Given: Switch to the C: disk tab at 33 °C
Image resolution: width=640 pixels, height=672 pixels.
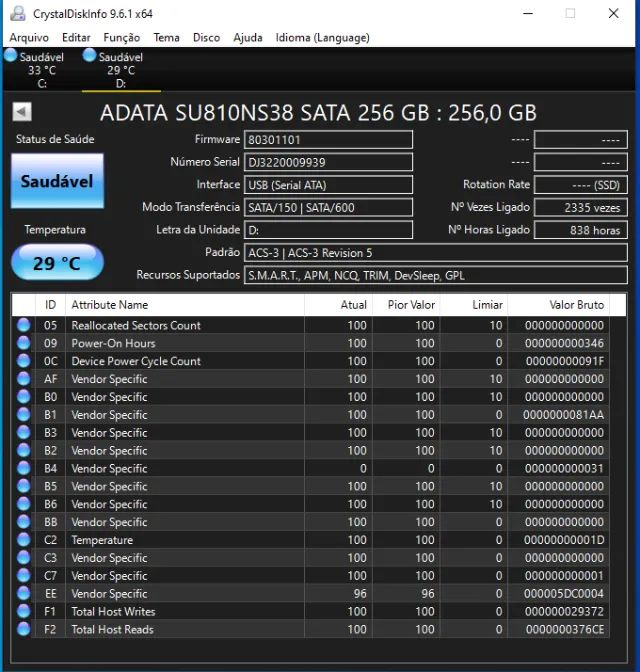Looking at the screenshot, I should coord(42,69).
